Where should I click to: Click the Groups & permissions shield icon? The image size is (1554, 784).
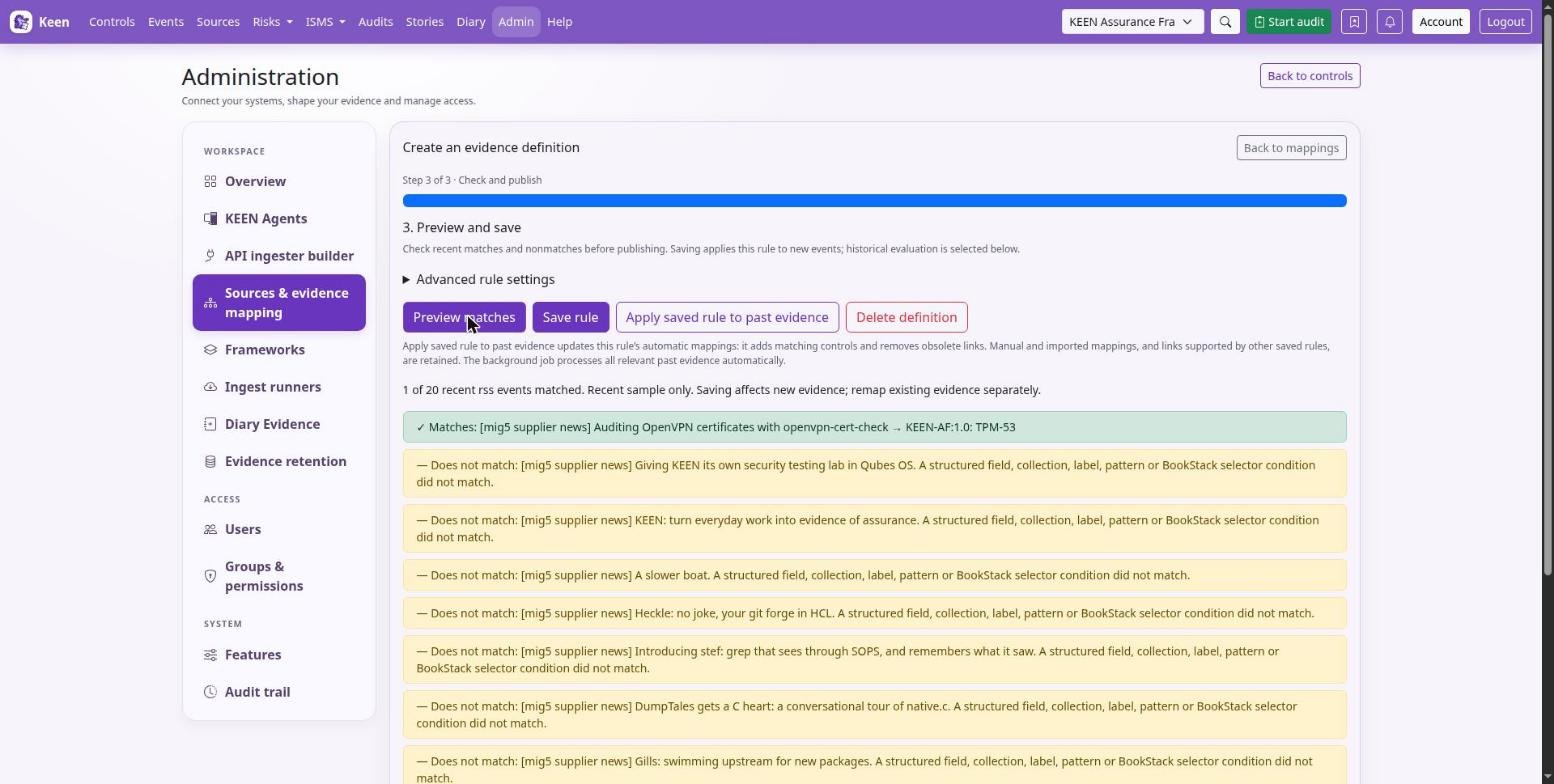[x=210, y=576]
